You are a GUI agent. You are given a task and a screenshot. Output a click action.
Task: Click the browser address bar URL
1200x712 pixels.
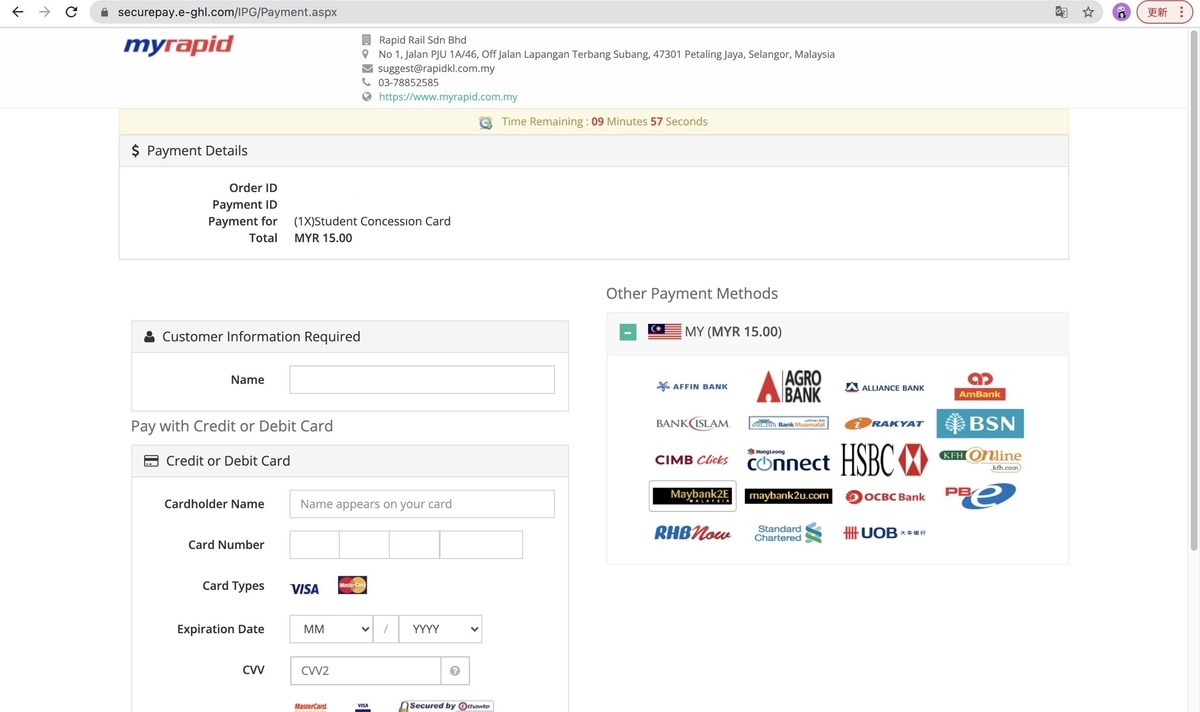[228, 12]
